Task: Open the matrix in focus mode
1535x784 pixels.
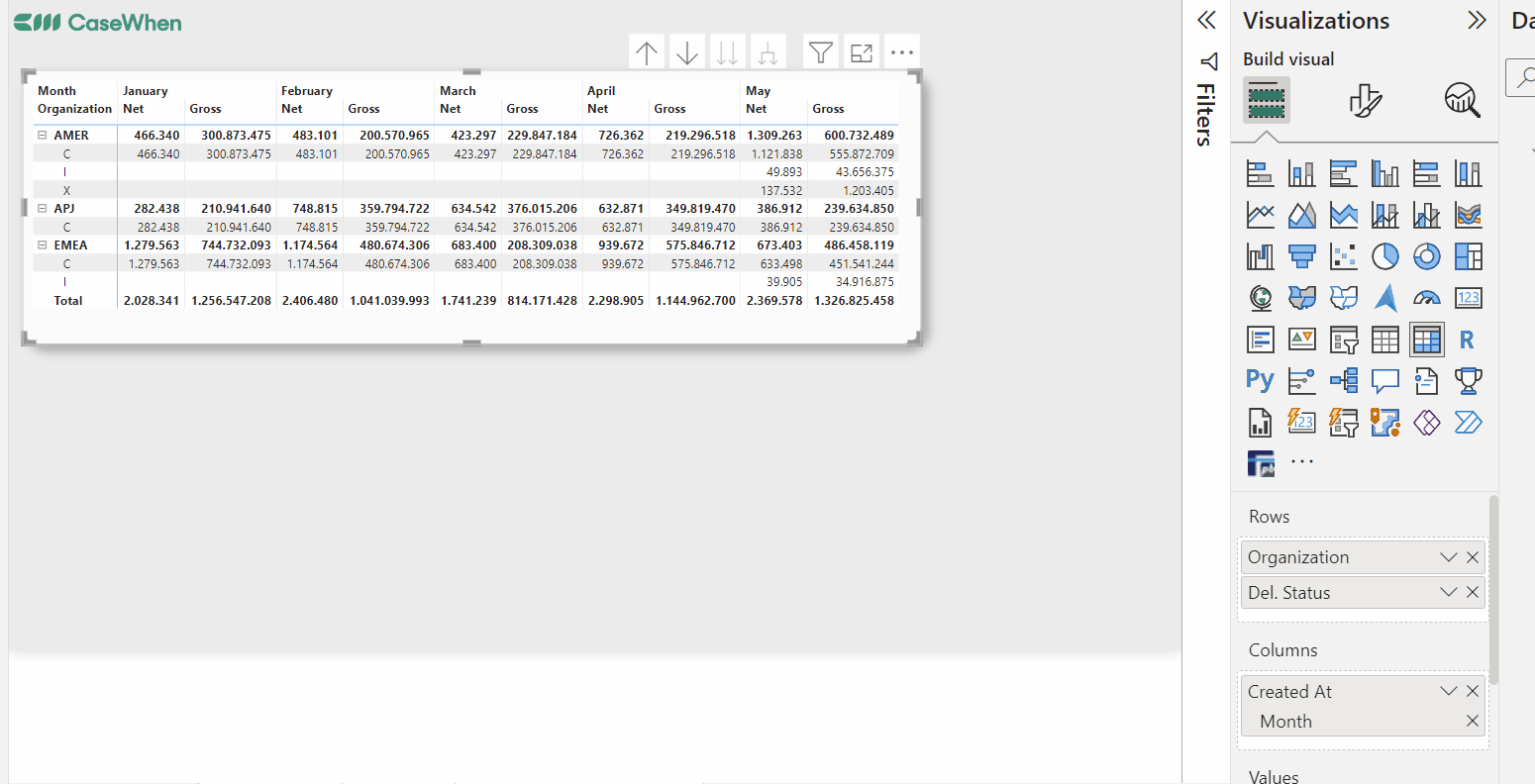Action: point(861,50)
